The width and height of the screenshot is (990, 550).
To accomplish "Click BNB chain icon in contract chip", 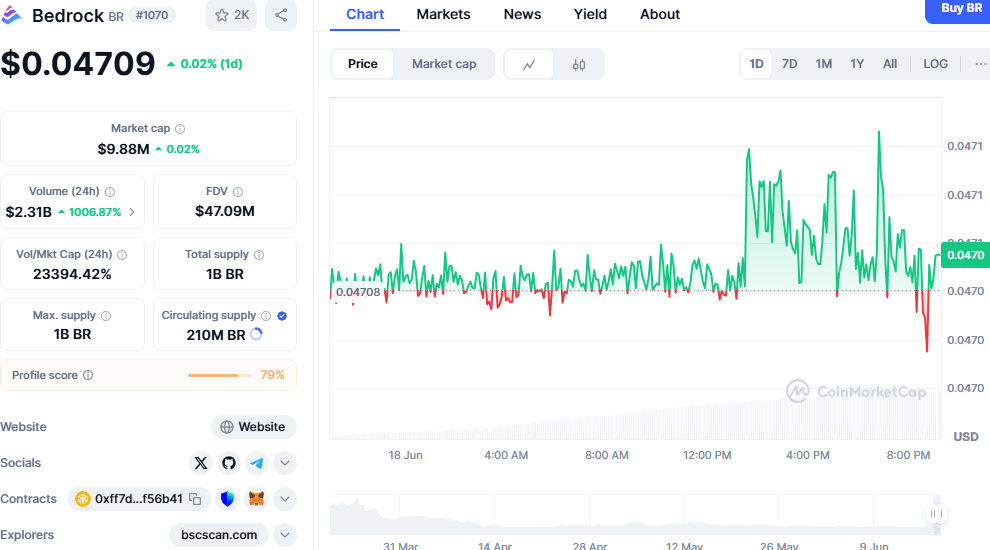I will point(83,499).
